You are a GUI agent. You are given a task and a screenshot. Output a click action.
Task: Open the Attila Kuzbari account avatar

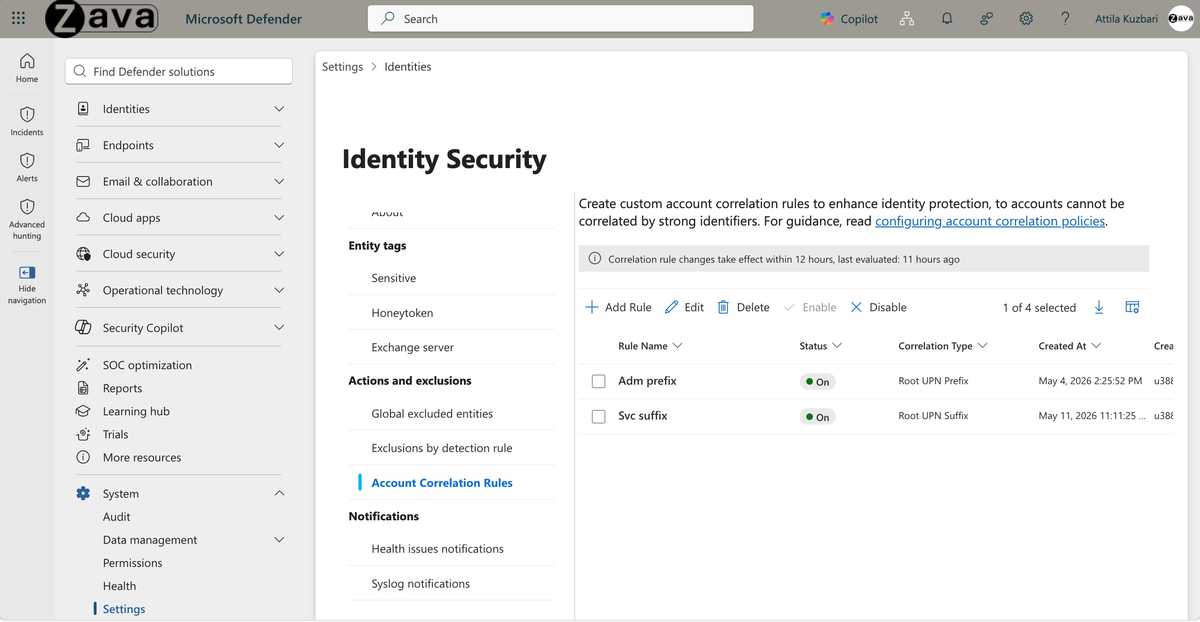[x=1181, y=19]
